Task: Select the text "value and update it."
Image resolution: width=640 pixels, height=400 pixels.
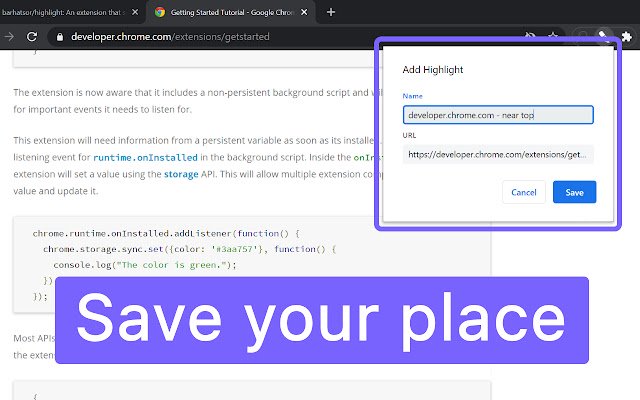Action: [x=56, y=191]
